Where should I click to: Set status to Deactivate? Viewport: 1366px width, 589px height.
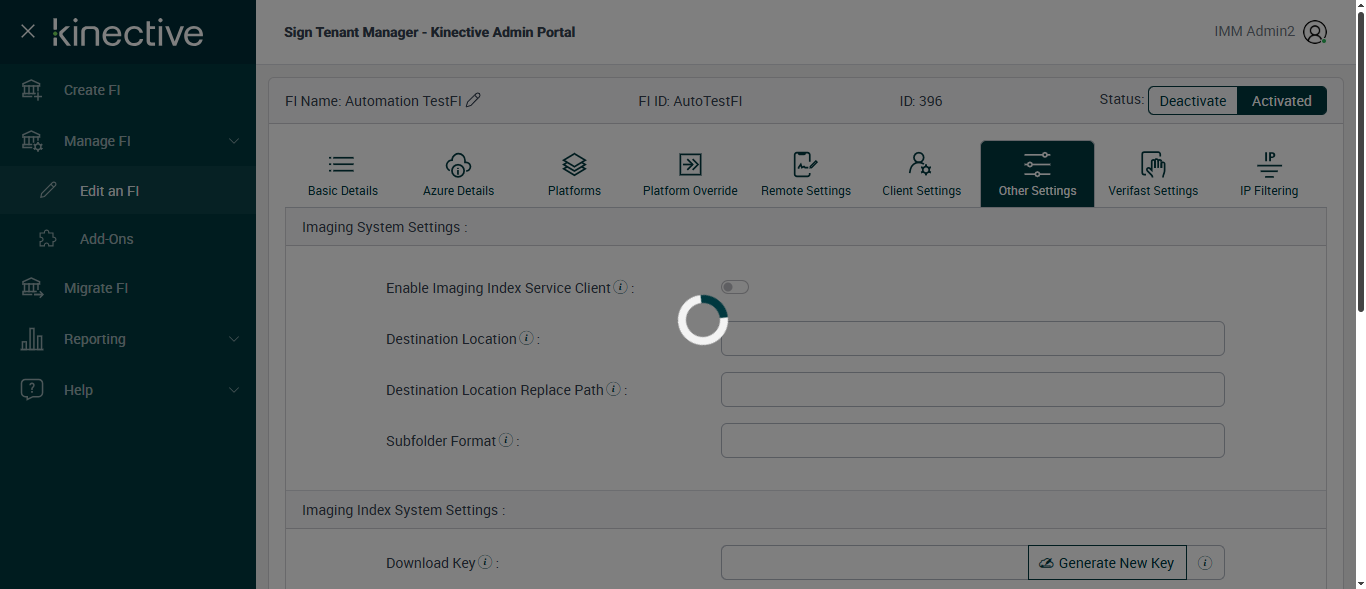[x=1192, y=101]
